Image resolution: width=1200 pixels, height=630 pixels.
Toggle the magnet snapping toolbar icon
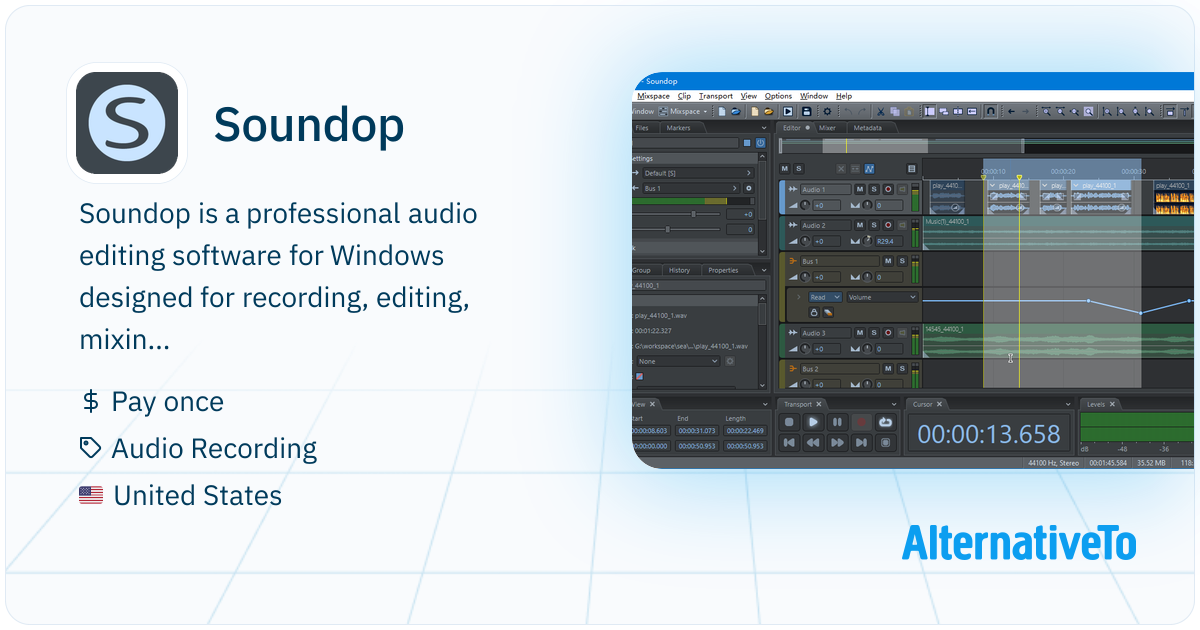coord(990,111)
